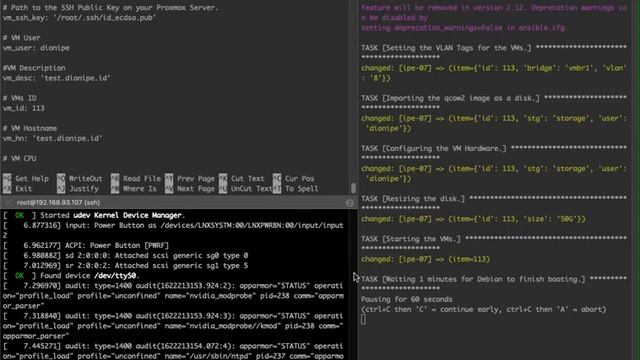Click the '# VMs ID' comment
The width and height of the screenshot is (640, 360).
tap(20, 98)
